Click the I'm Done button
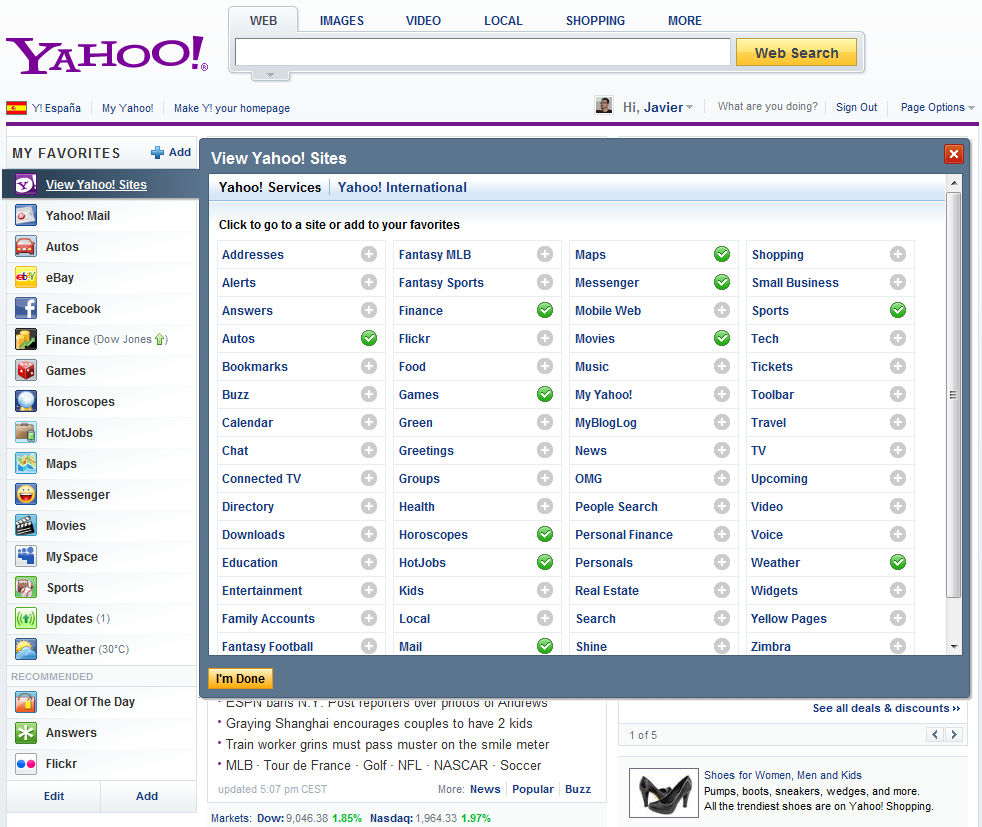982x827 pixels. [x=240, y=679]
